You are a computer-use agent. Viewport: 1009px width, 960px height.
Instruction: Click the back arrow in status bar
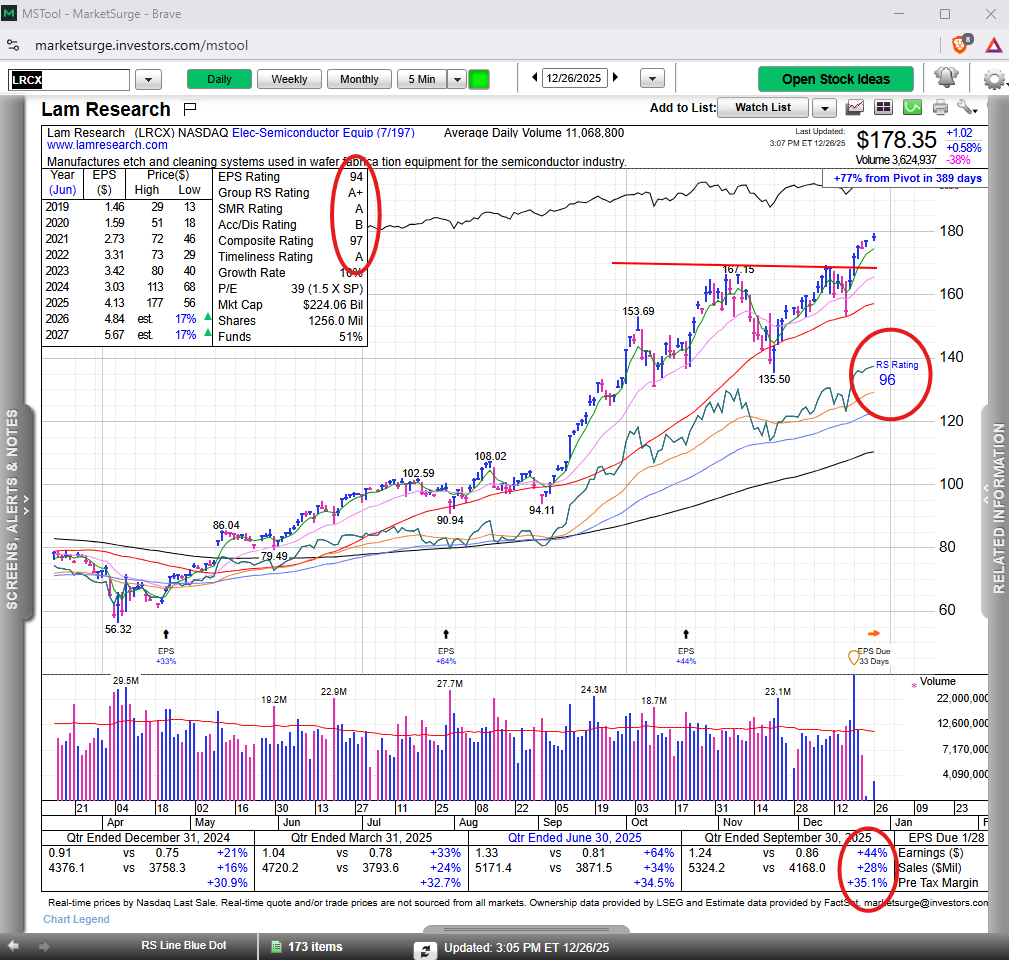tap(13, 946)
